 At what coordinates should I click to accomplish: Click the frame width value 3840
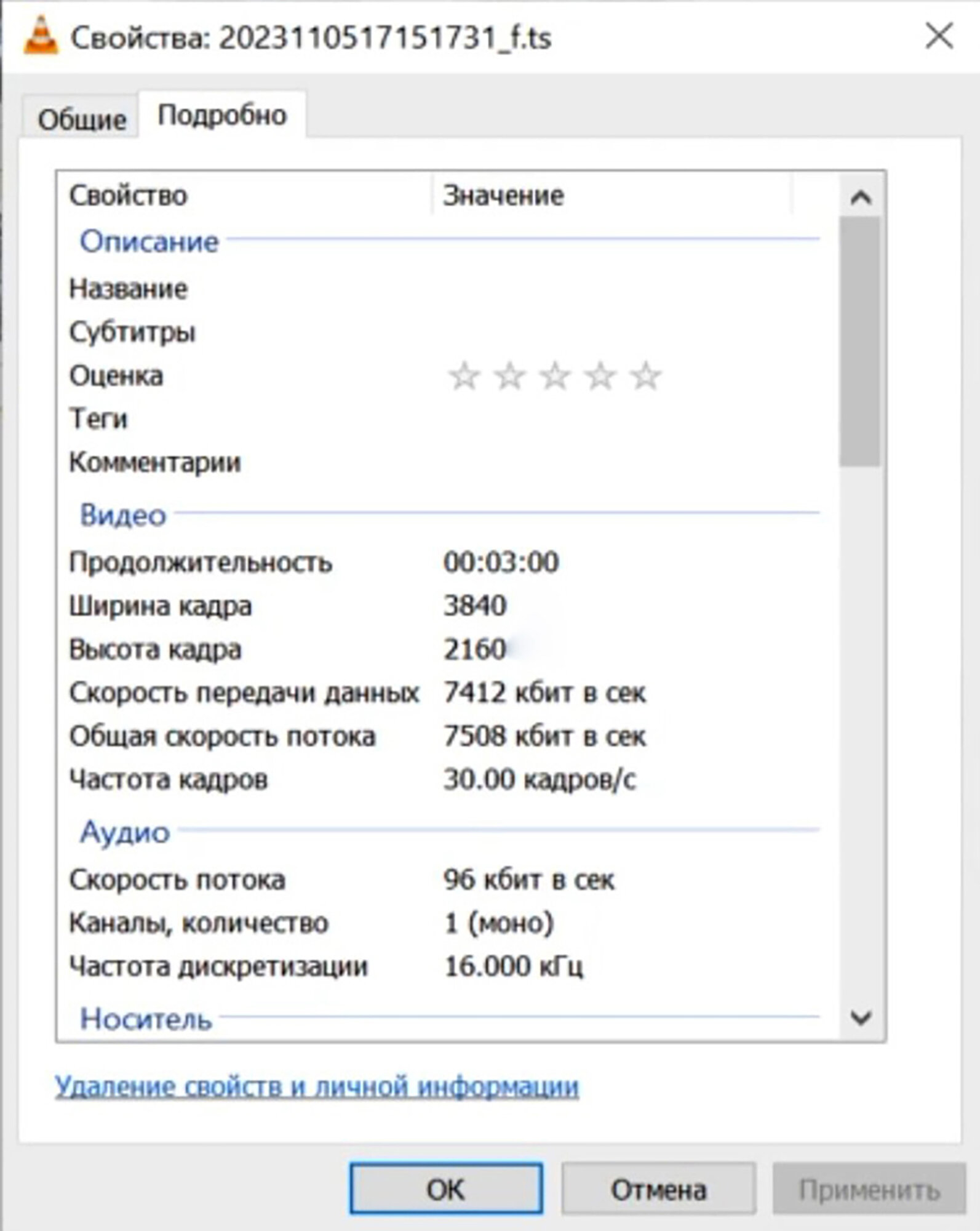(475, 606)
